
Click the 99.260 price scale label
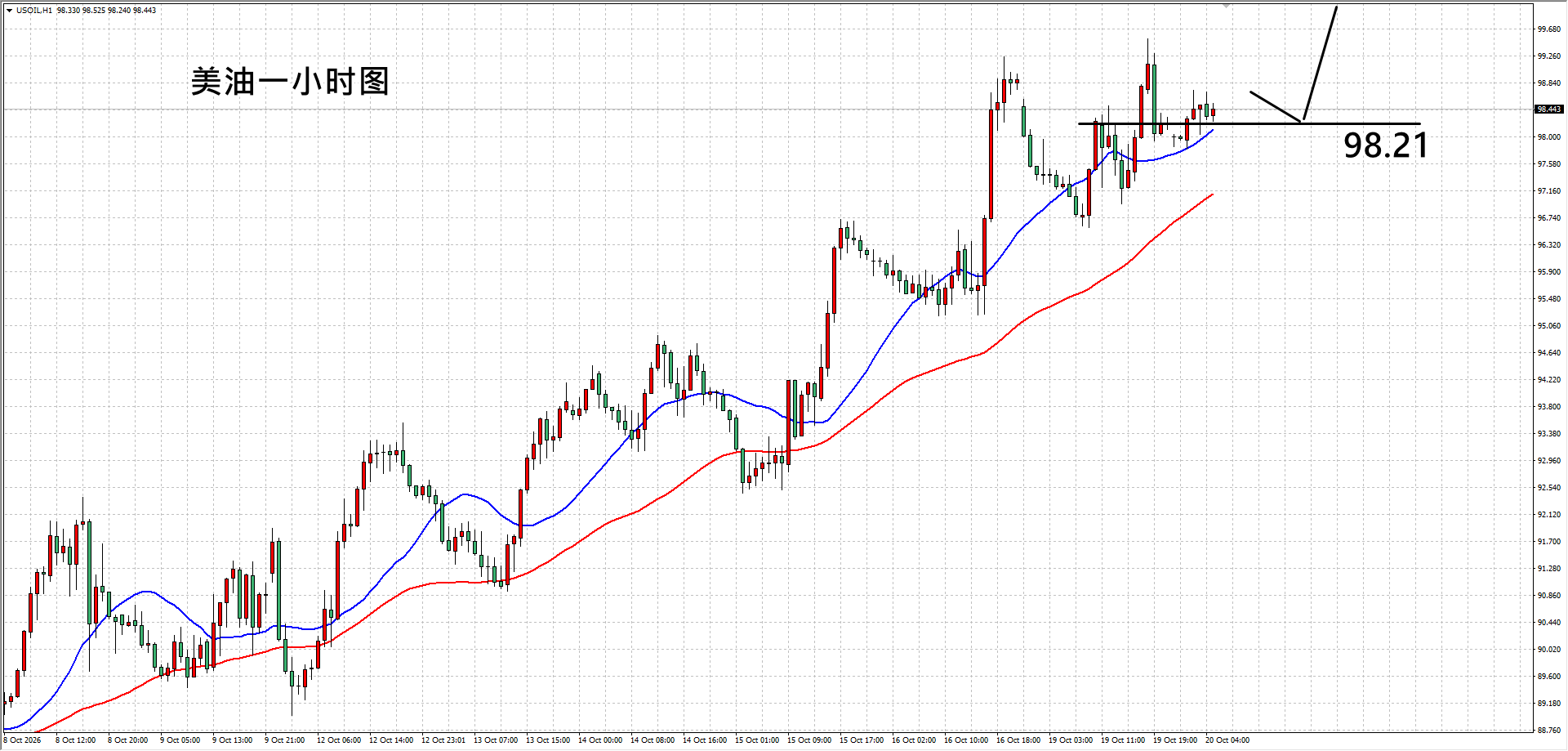1549,56
